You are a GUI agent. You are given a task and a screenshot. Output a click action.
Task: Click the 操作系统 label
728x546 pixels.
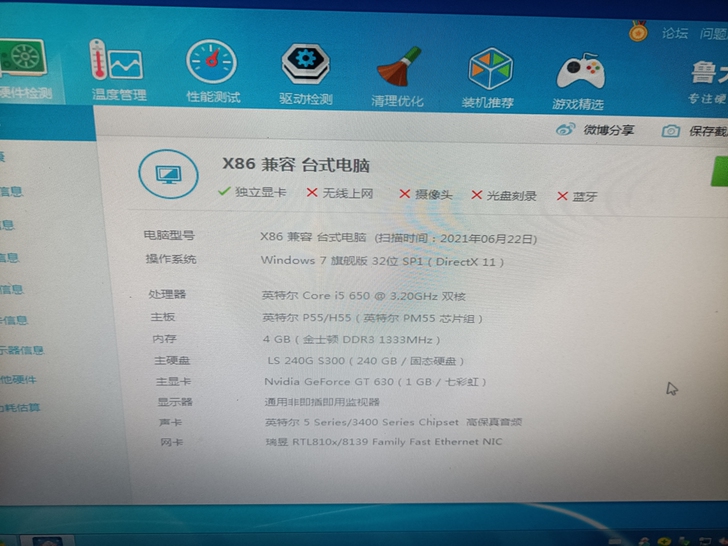171,259
